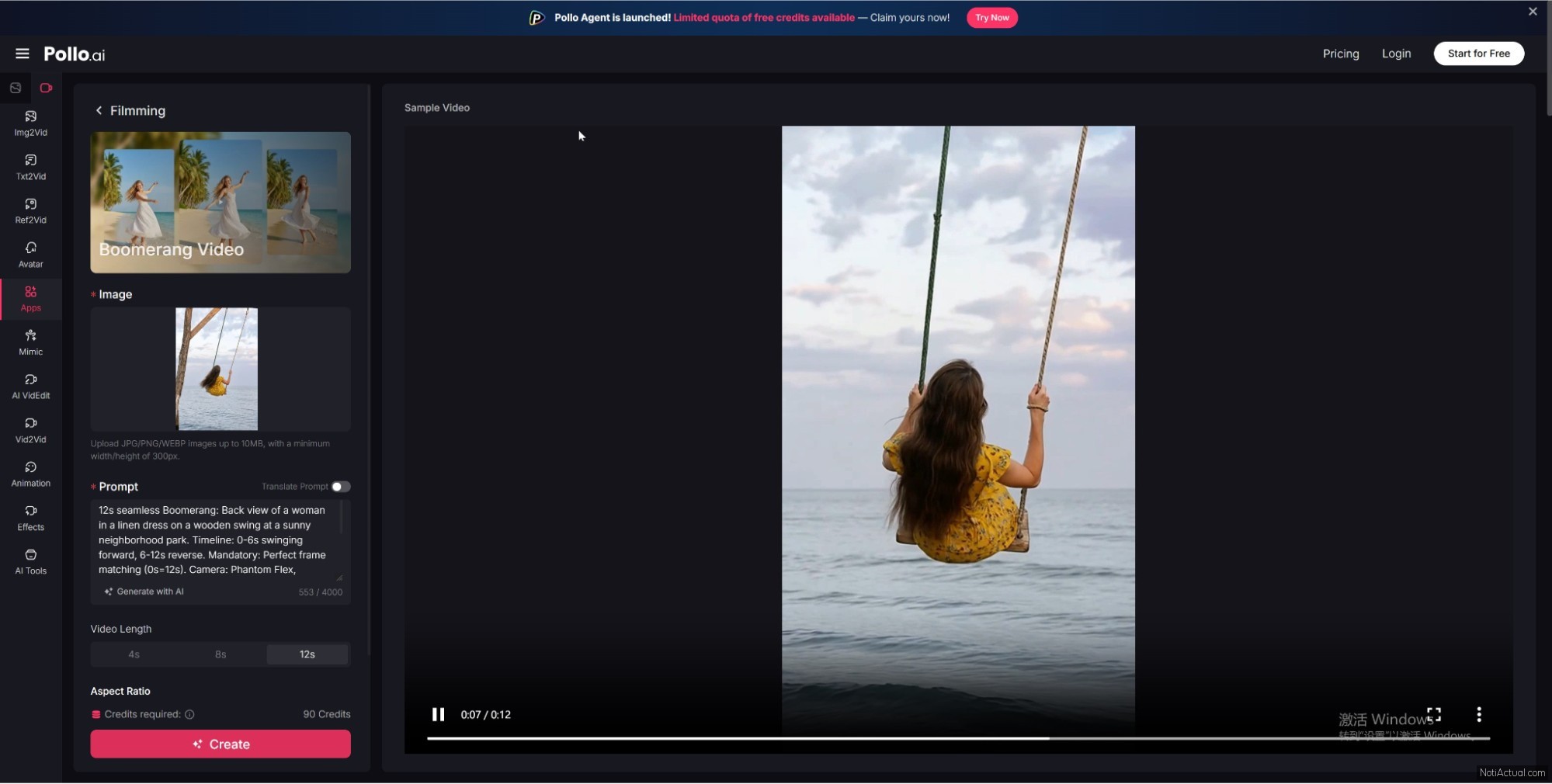Click into the Prompt text area
This screenshot has width=1552, height=784.
point(217,540)
